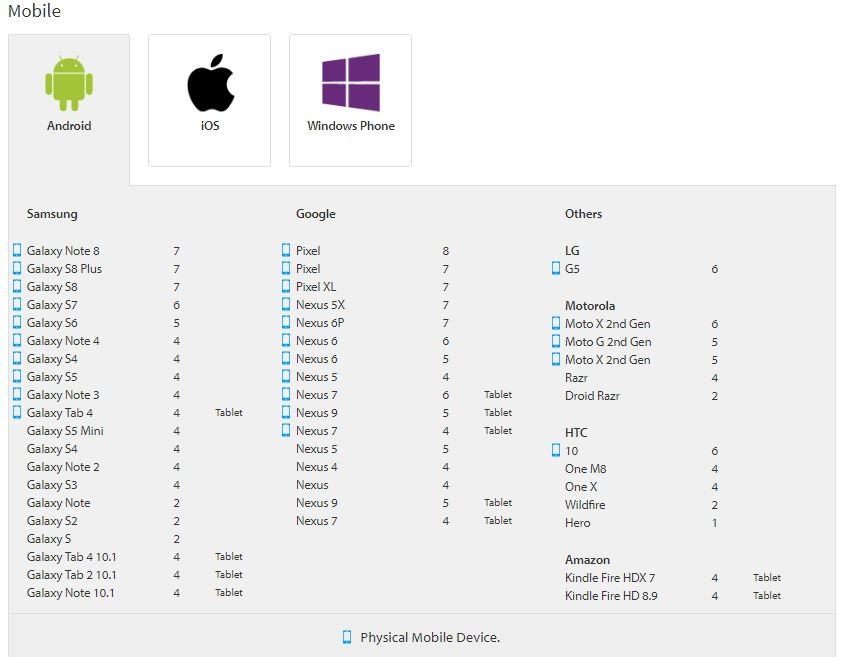844x657 pixels.
Task: Click the physical device icon beside Moto X 2nd Gen
Action: [x=556, y=323]
